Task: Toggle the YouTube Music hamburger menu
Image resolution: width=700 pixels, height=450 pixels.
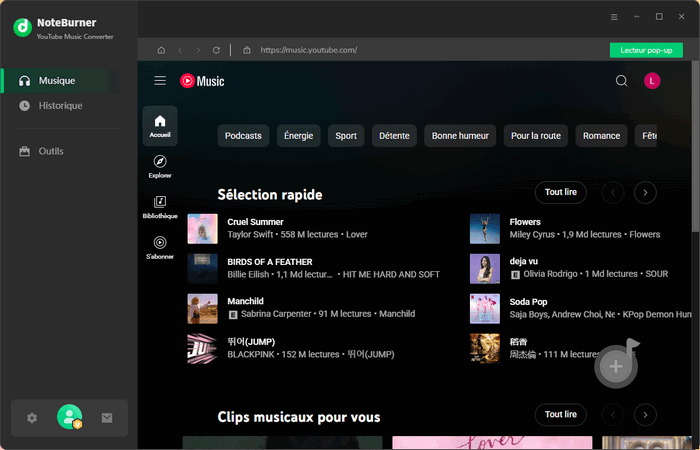Action: (160, 81)
